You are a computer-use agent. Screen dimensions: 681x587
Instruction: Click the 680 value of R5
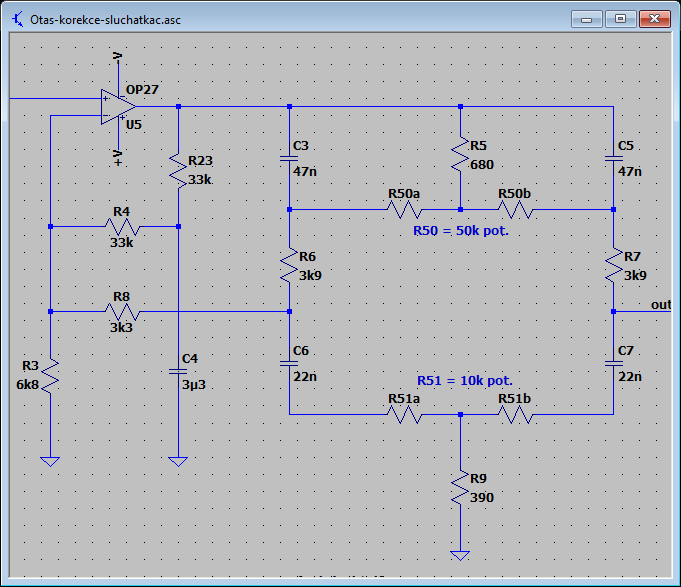(482, 165)
